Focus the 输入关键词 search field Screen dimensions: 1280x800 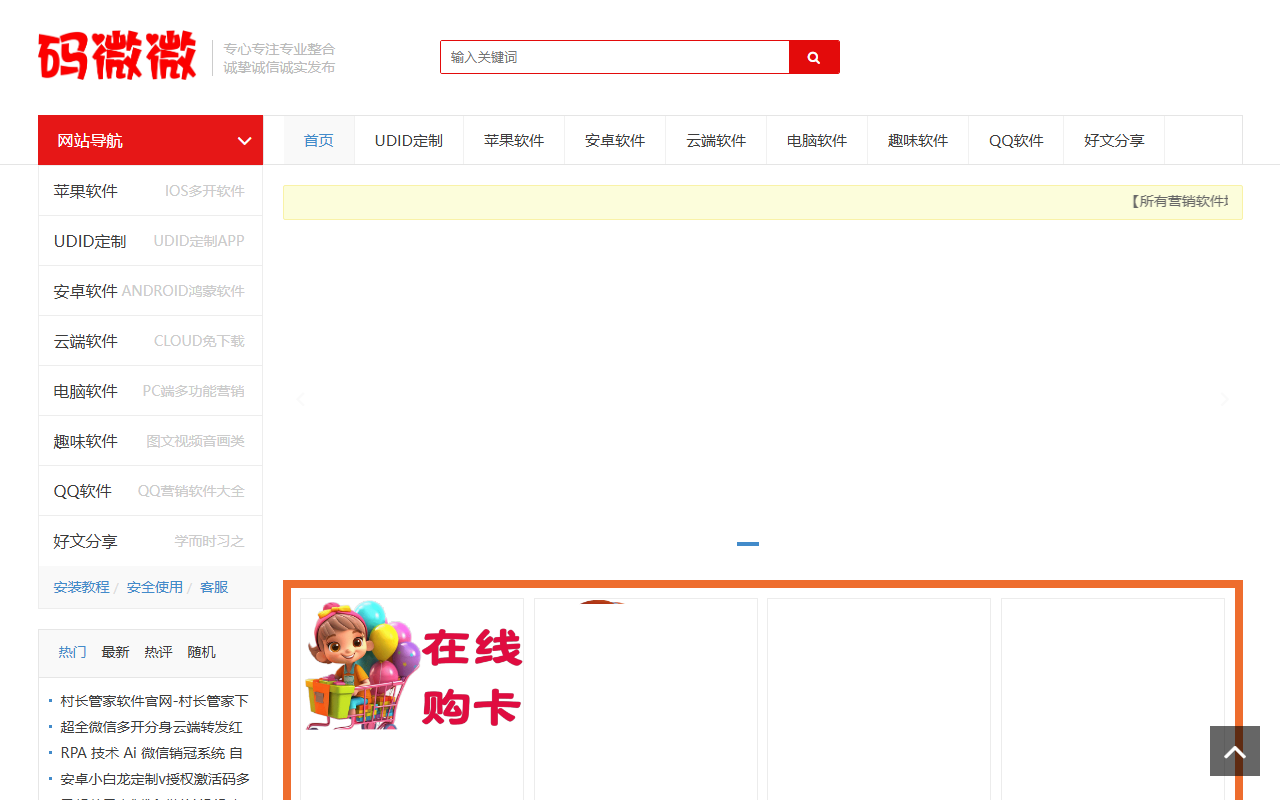pos(615,57)
